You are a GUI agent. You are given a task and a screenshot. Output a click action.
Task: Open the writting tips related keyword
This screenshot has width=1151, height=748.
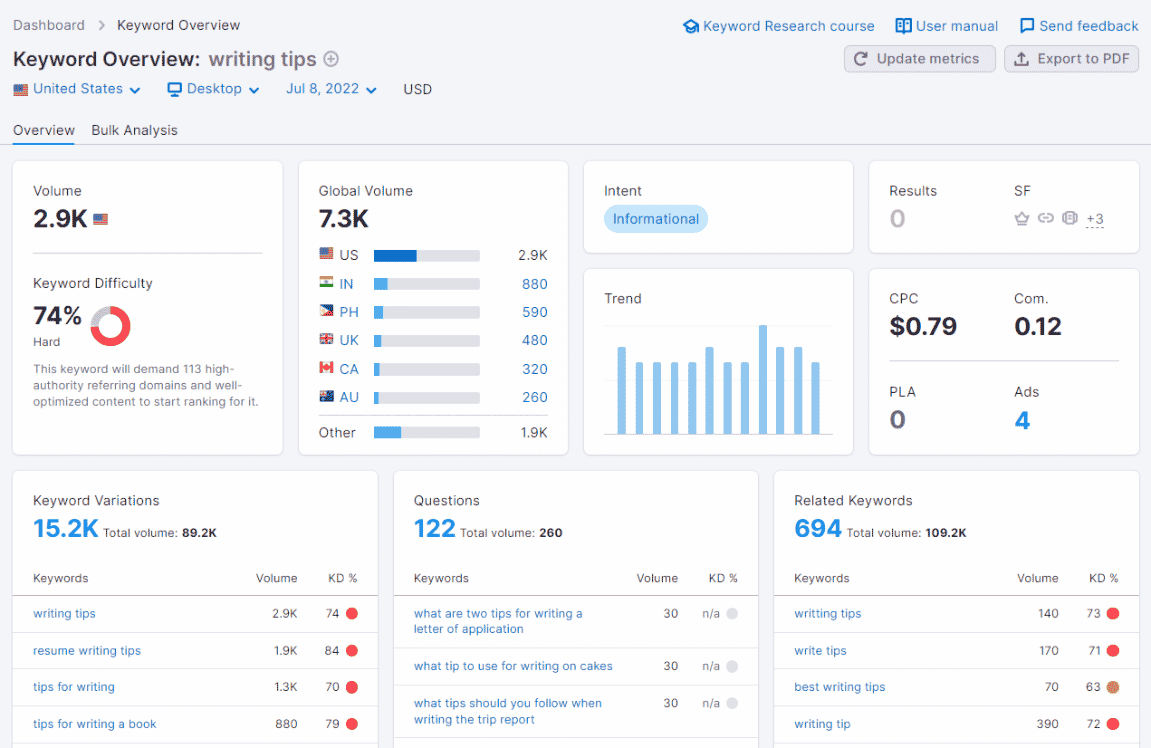point(827,614)
